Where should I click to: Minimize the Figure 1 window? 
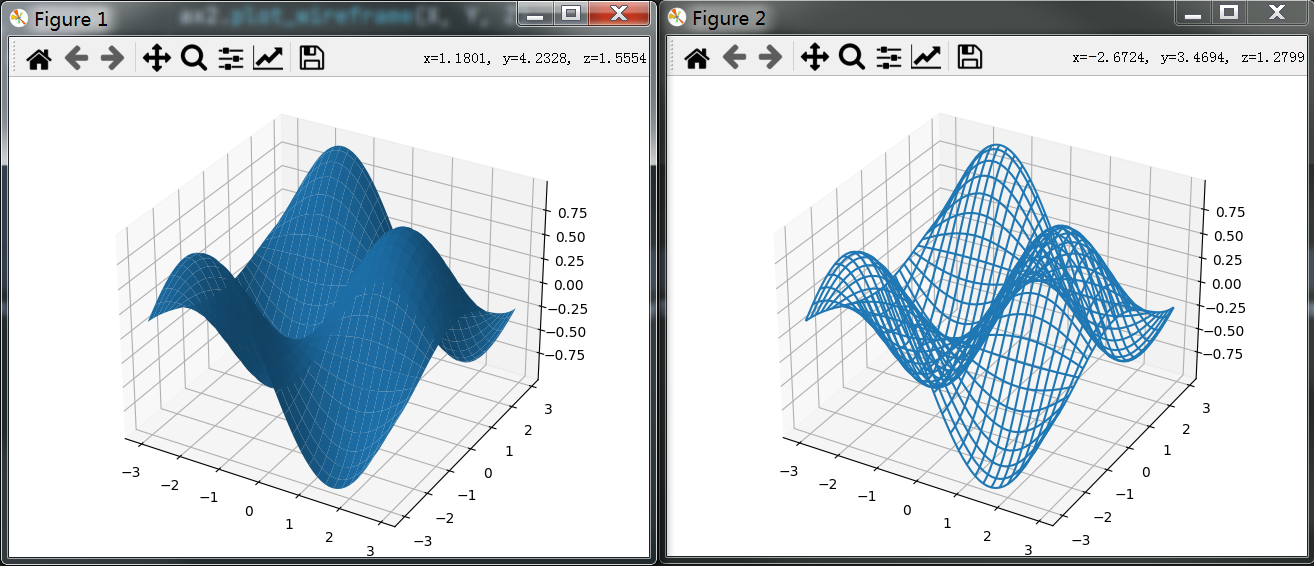coord(535,14)
